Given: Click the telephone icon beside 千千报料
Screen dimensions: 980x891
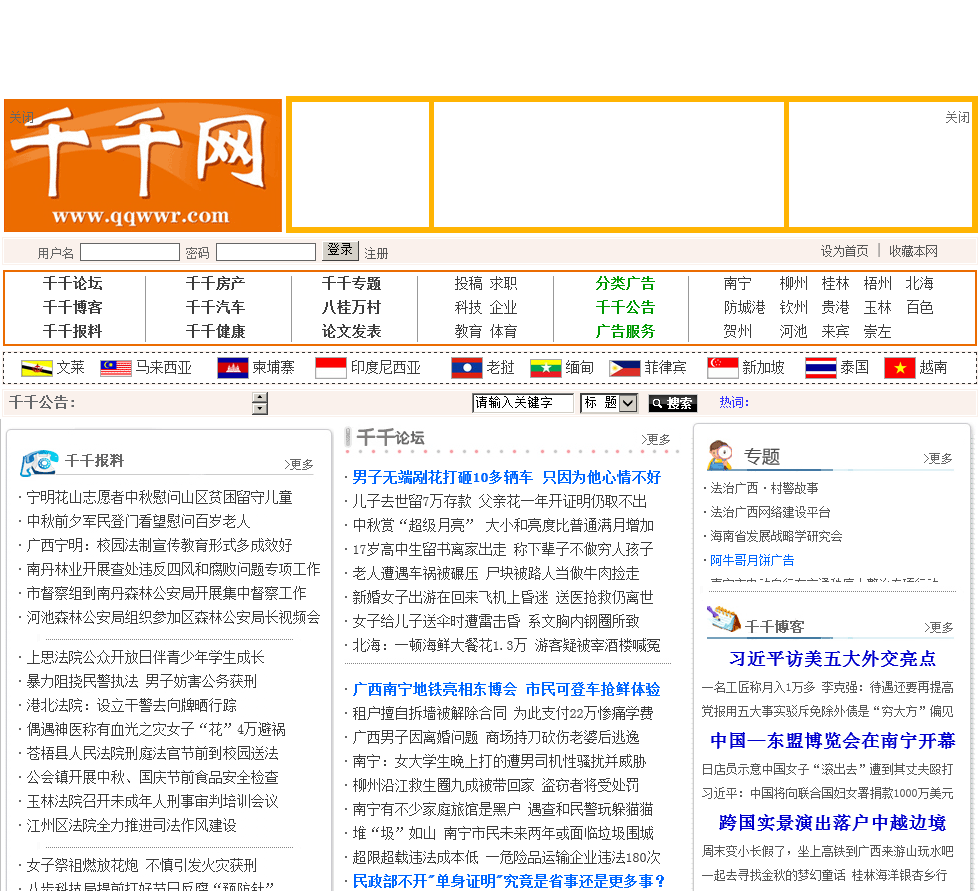Looking at the screenshot, I should 39,463.
